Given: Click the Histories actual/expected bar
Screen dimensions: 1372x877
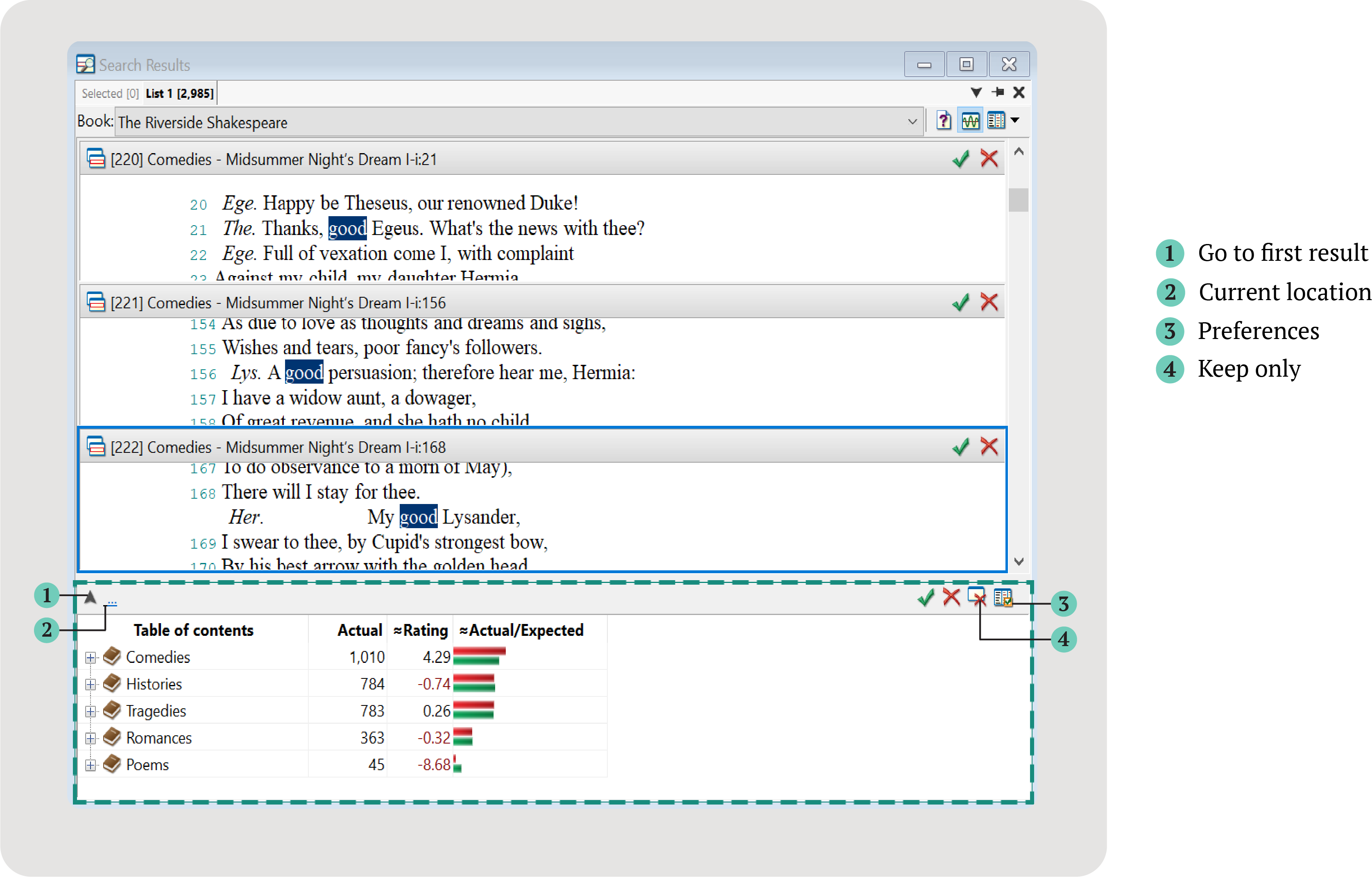Looking at the screenshot, I should (474, 683).
